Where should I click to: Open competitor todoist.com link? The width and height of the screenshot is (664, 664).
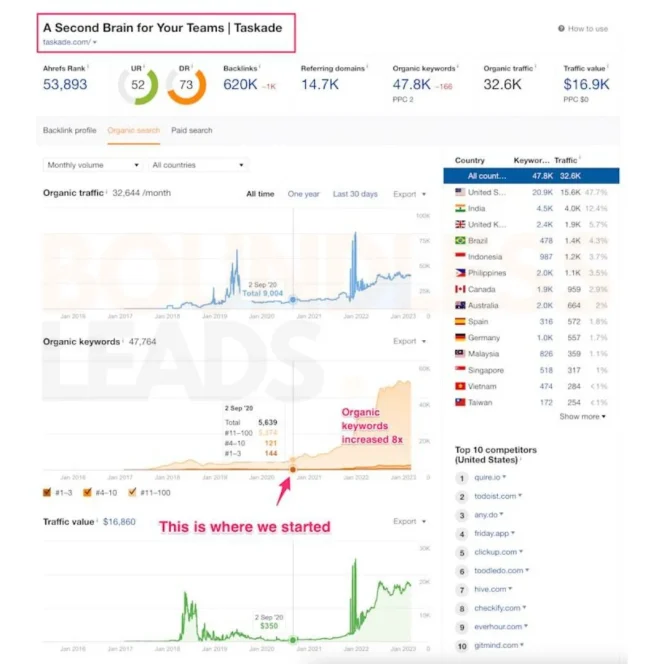[495, 496]
